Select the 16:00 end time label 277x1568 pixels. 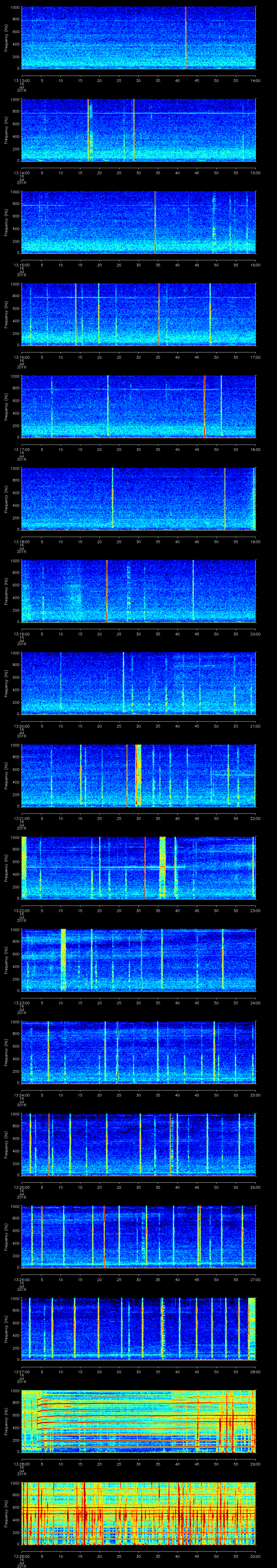click(x=255, y=265)
